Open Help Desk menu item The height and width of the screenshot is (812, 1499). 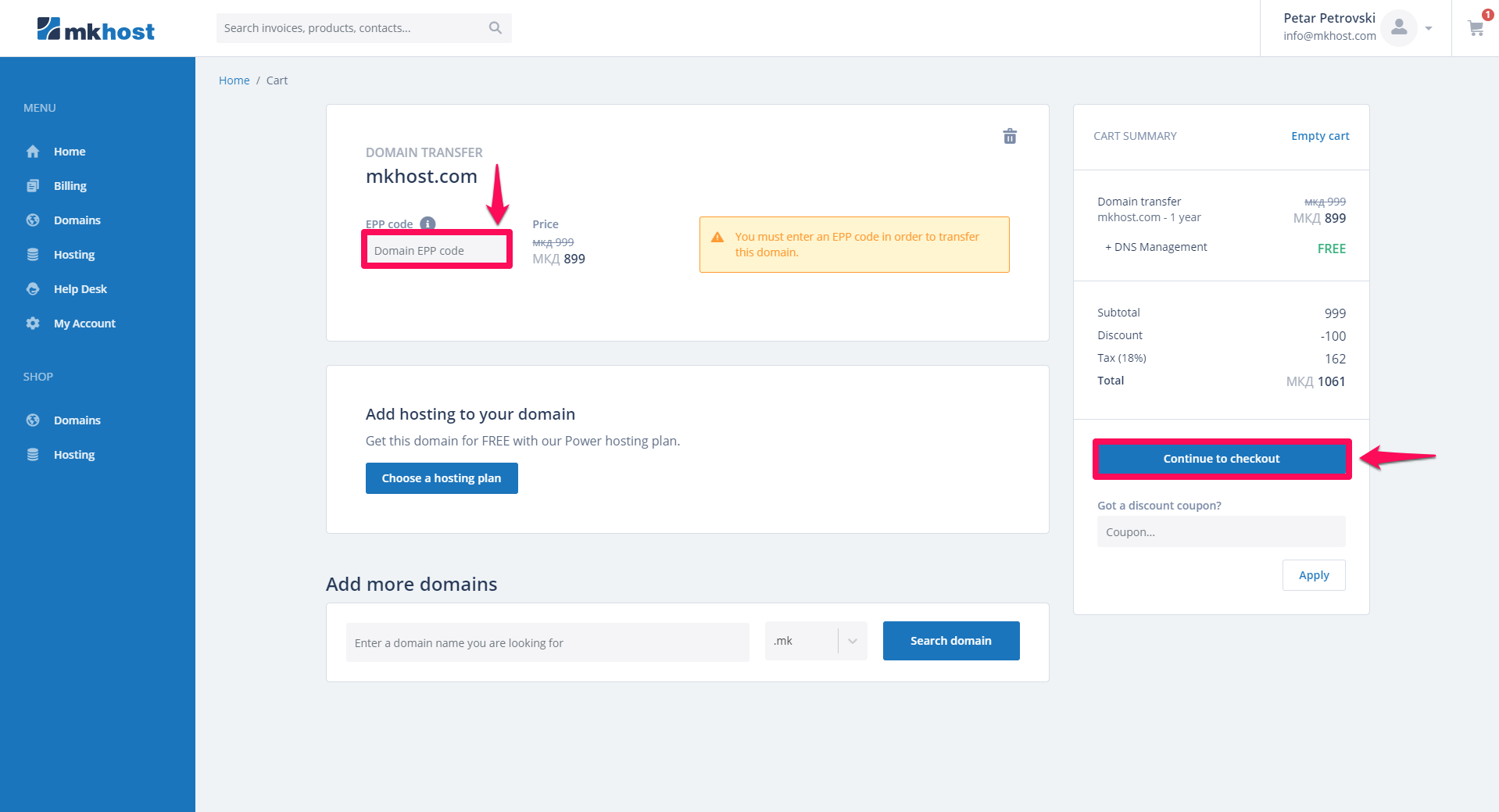point(80,289)
